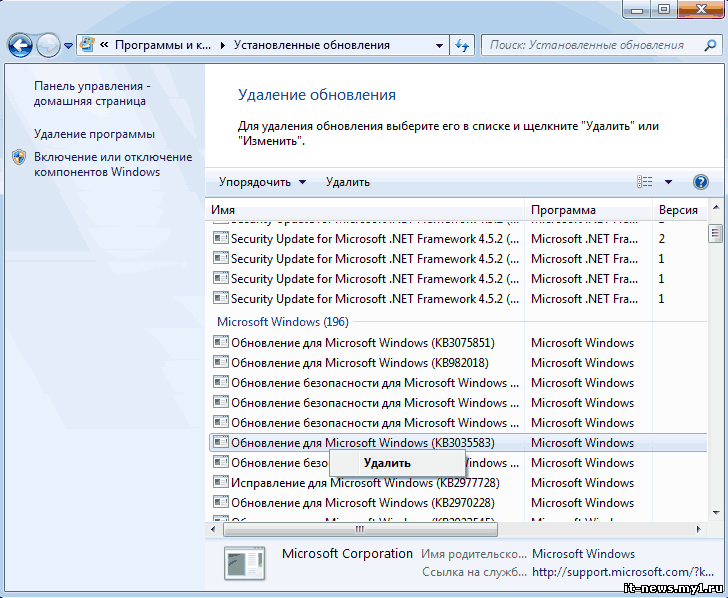728x598 pixels.
Task: Click the icon of update KB3035583
Action: (221, 442)
